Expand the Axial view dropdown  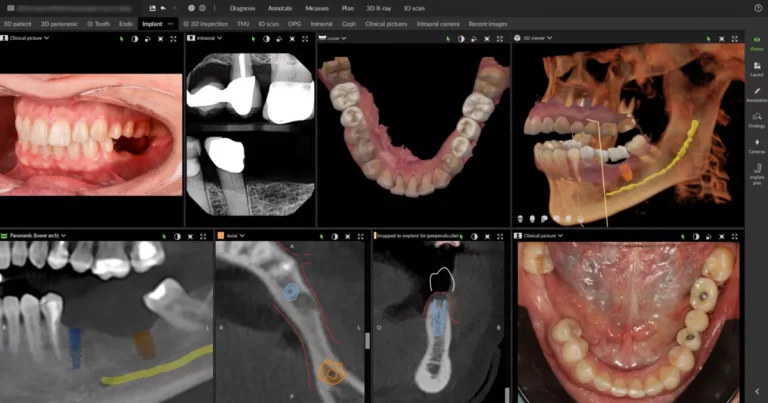244,236
